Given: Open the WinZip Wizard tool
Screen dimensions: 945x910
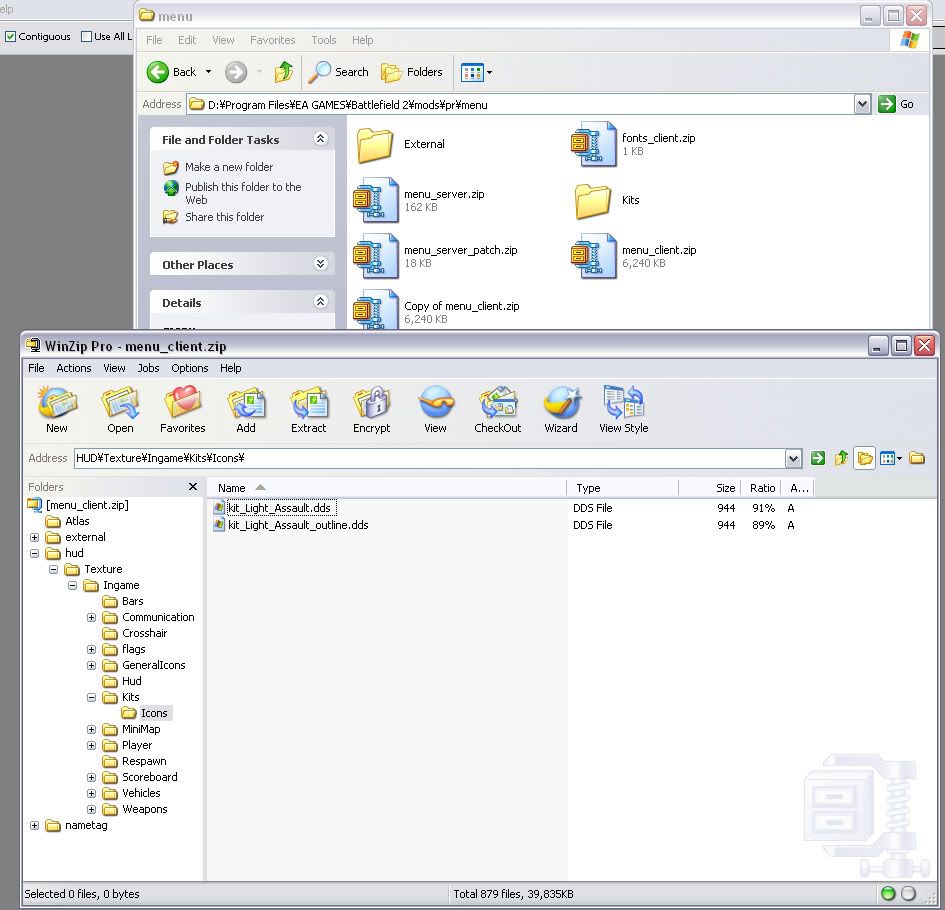Looking at the screenshot, I should (560, 404).
